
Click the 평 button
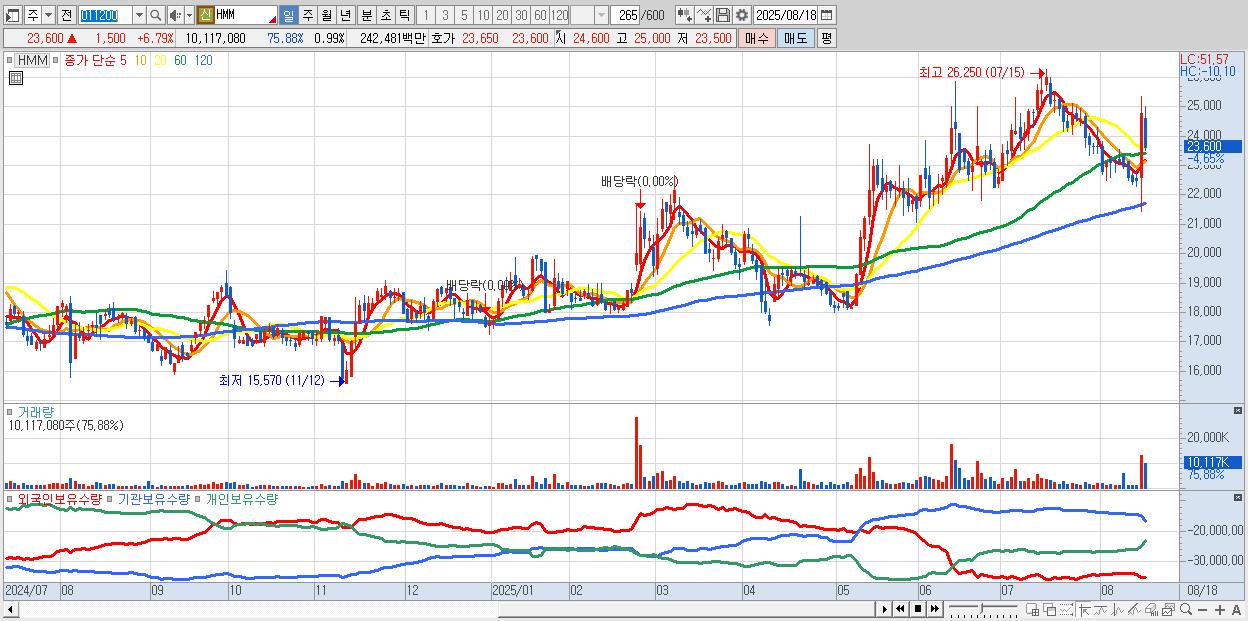click(826, 37)
